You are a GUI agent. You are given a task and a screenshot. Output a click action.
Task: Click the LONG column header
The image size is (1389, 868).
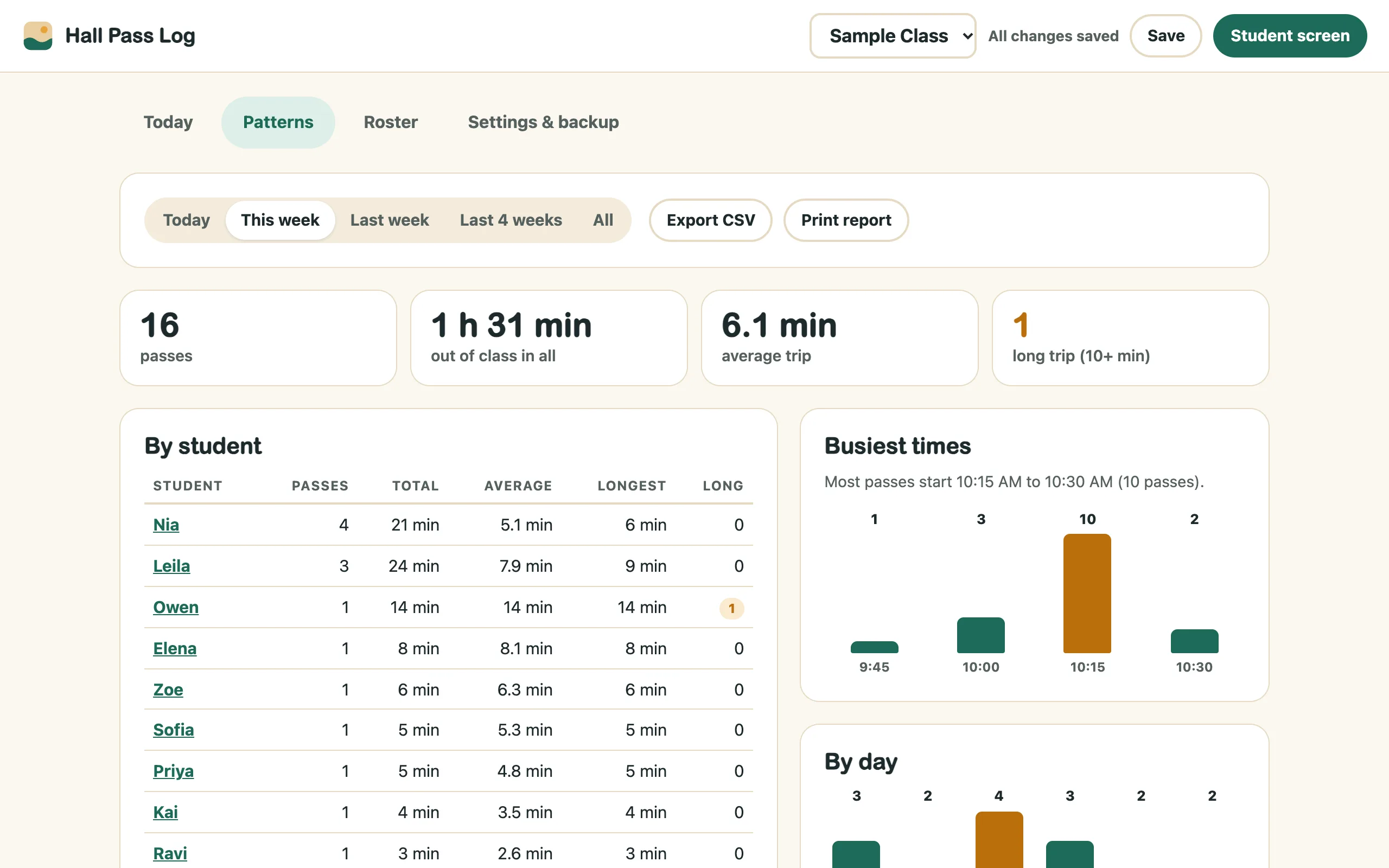click(723, 486)
